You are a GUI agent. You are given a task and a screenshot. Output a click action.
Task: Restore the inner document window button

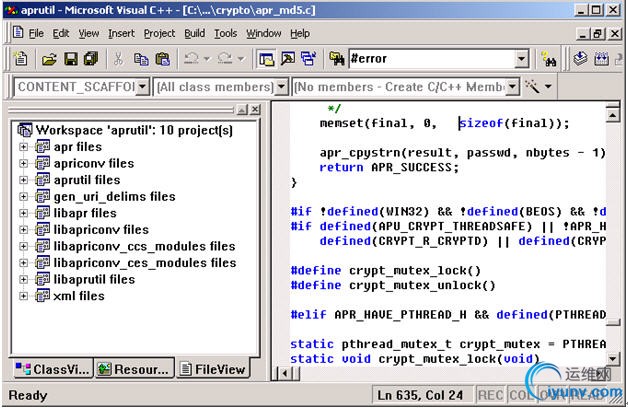598,34
